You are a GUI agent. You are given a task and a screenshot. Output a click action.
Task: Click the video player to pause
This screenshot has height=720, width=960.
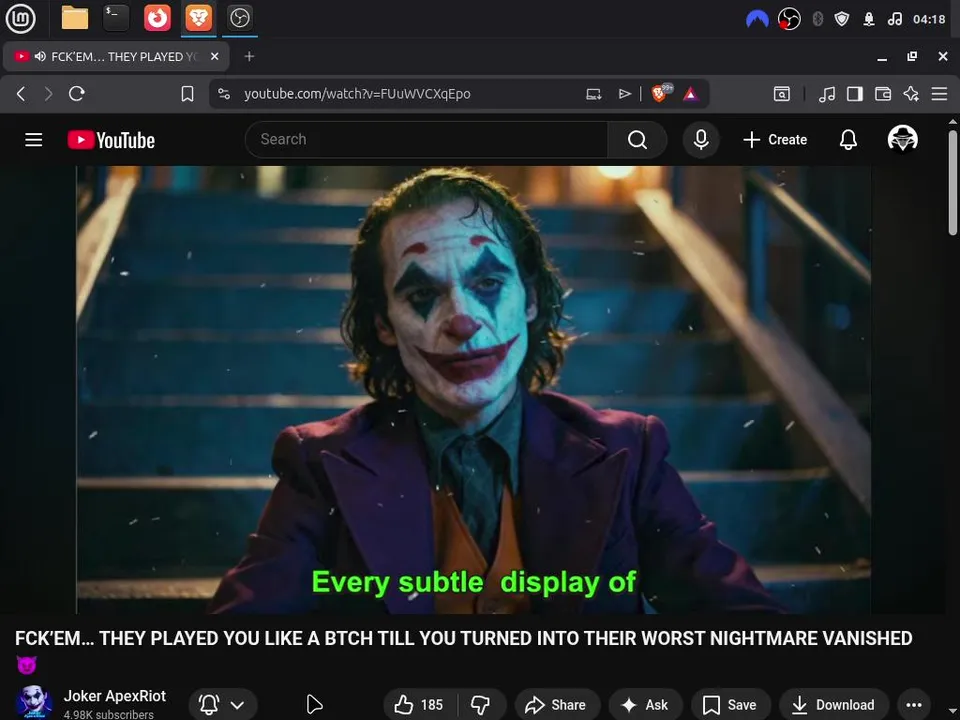(x=474, y=389)
